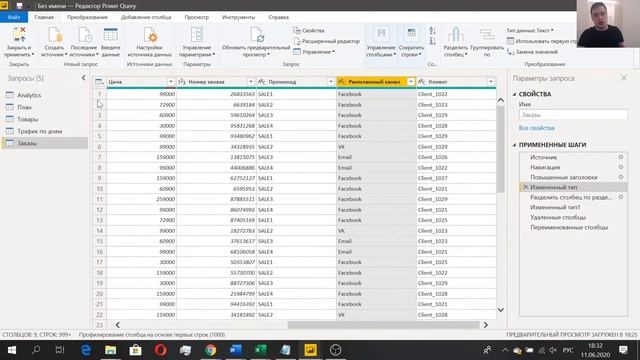Open Chrome from the taskbar
The width and height of the screenshot is (640, 360).
[211, 350]
